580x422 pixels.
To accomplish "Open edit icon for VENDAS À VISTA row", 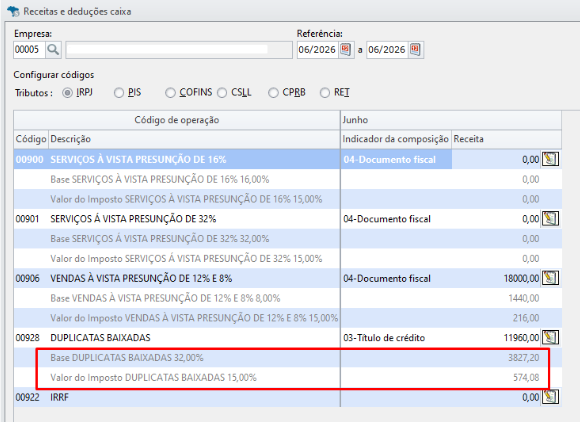I will [x=550, y=278].
